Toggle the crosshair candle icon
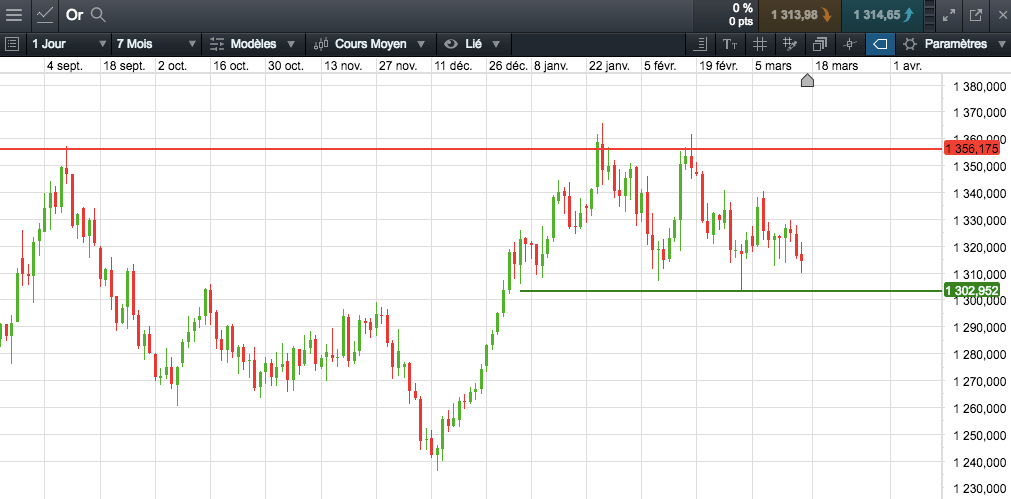 [x=850, y=44]
